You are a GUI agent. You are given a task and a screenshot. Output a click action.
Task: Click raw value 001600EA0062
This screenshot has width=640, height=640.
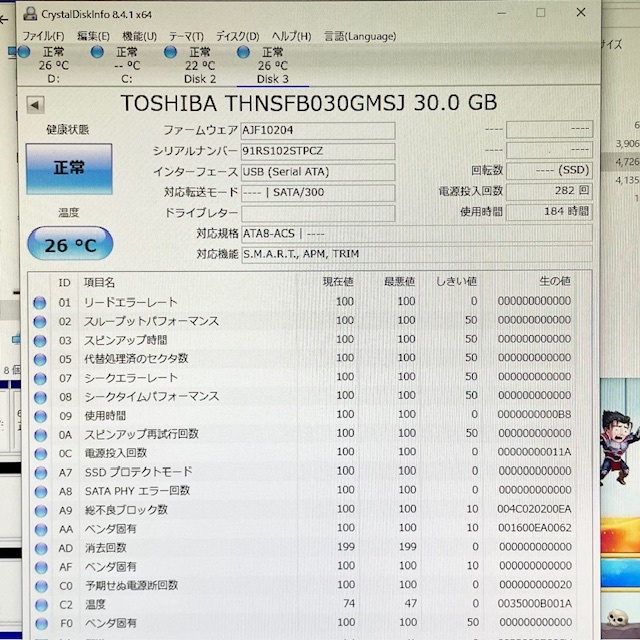coord(535,528)
